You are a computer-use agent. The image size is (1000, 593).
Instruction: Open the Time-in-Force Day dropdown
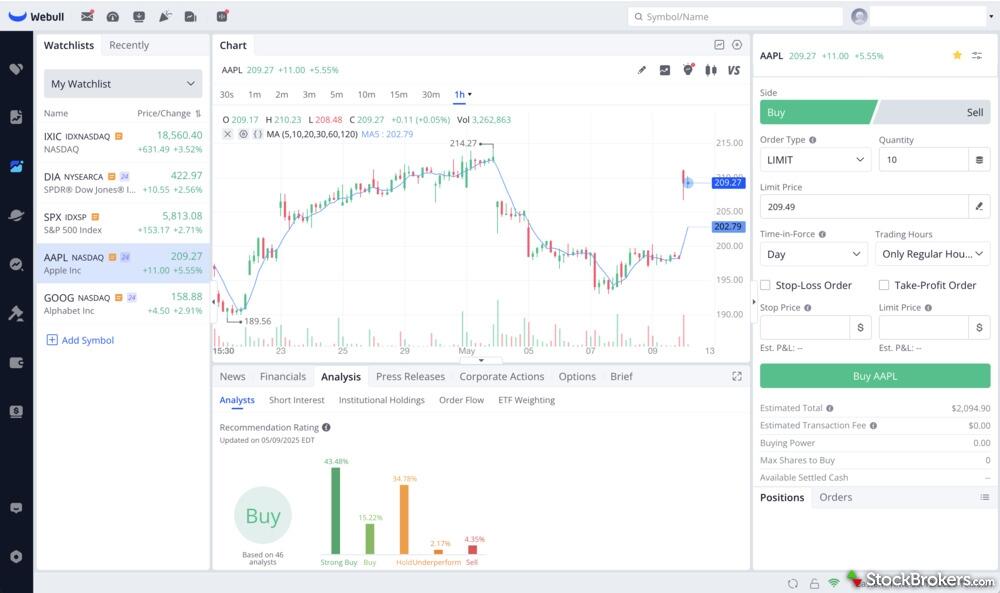click(813, 255)
